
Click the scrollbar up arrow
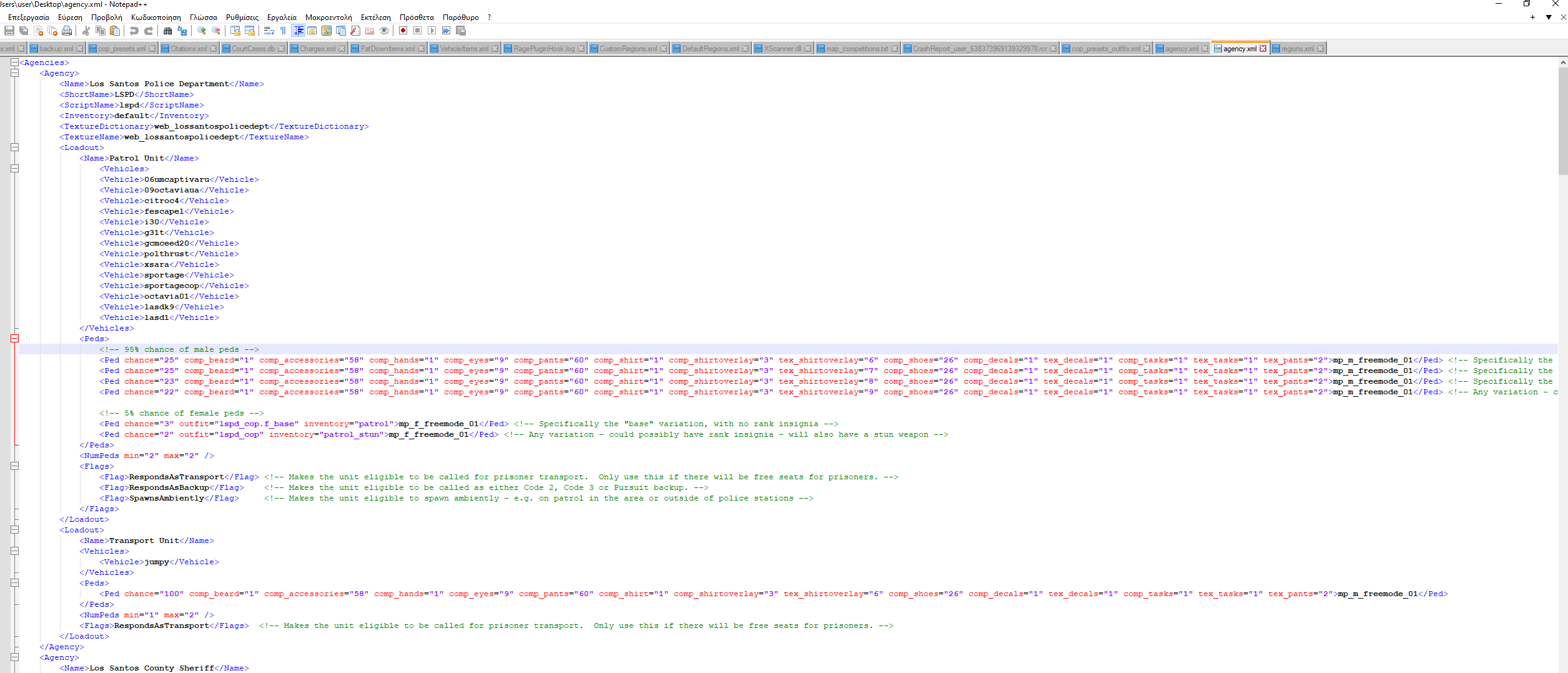click(x=1563, y=62)
